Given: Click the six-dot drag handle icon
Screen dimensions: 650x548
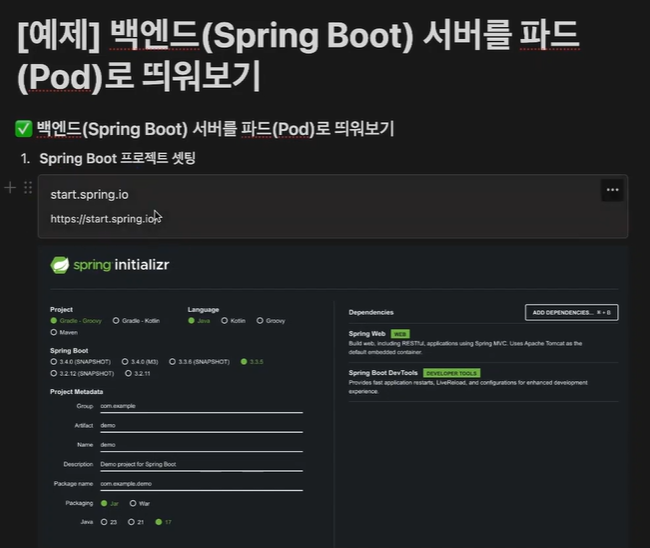Looking at the screenshot, I should point(28,188).
